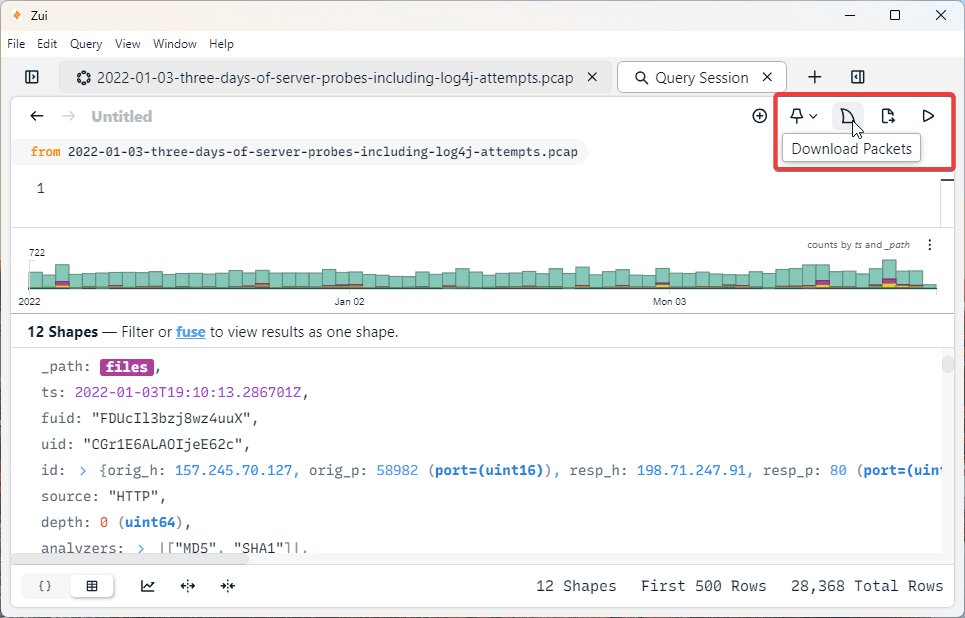The image size is (965, 618).
Task: Open the View menu
Action: point(127,44)
